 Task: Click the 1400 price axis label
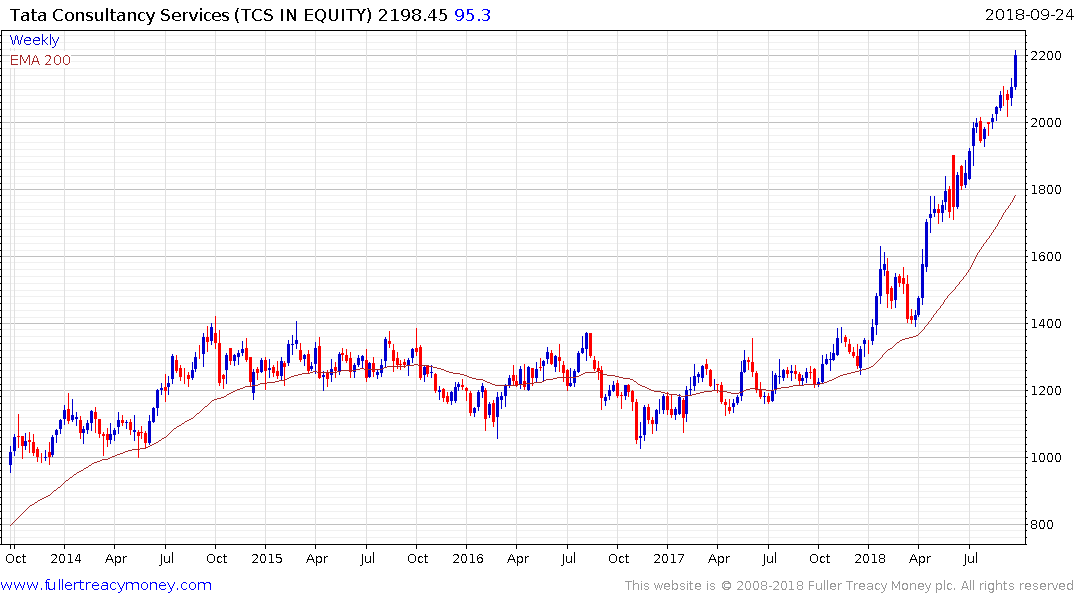1046,324
